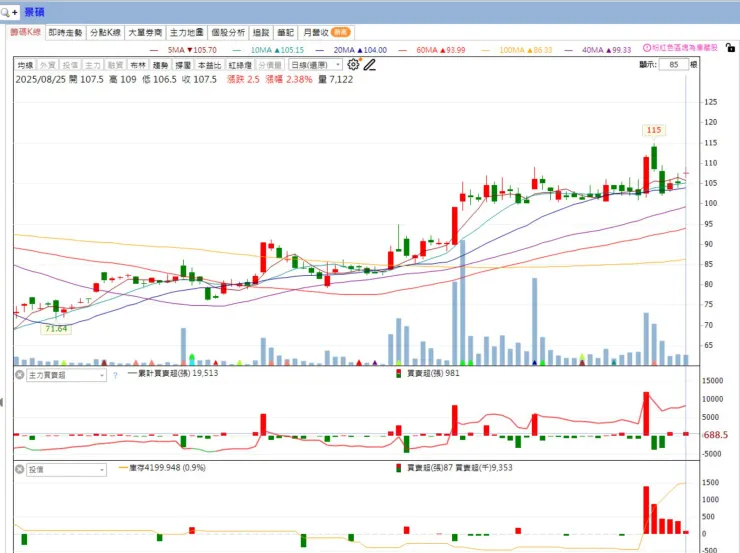Image resolution: width=740 pixels, height=553 pixels.
Task: Toggle the 紅綠燈 indicator
Action: [240, 65]
